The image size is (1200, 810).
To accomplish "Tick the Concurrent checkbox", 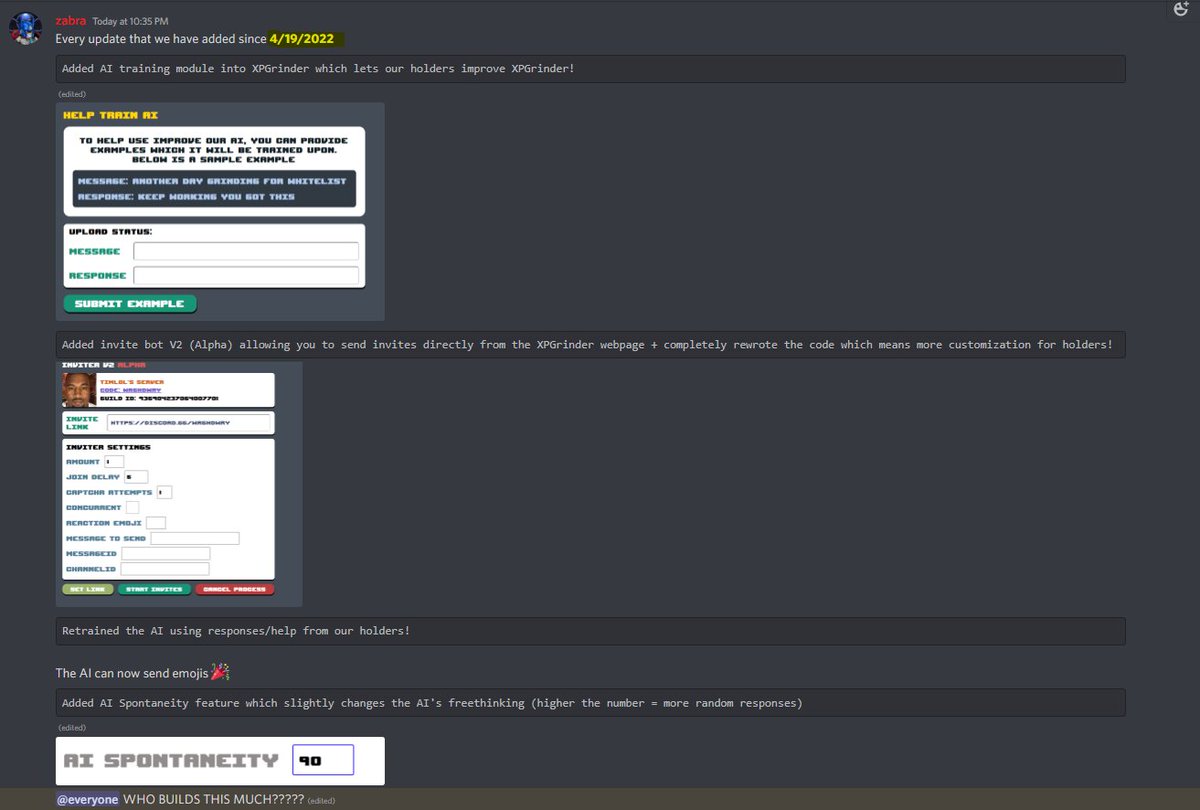I will (132, 507).
